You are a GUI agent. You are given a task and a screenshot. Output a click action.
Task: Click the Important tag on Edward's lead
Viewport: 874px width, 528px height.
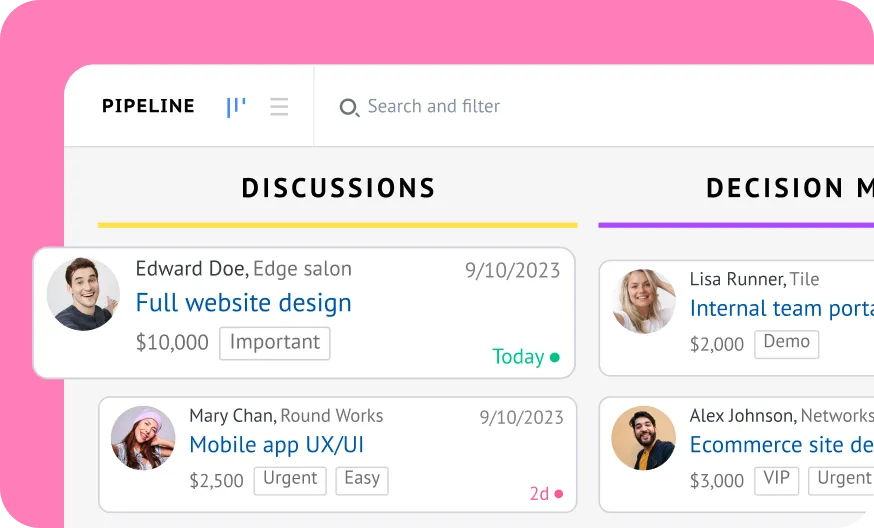274,343
